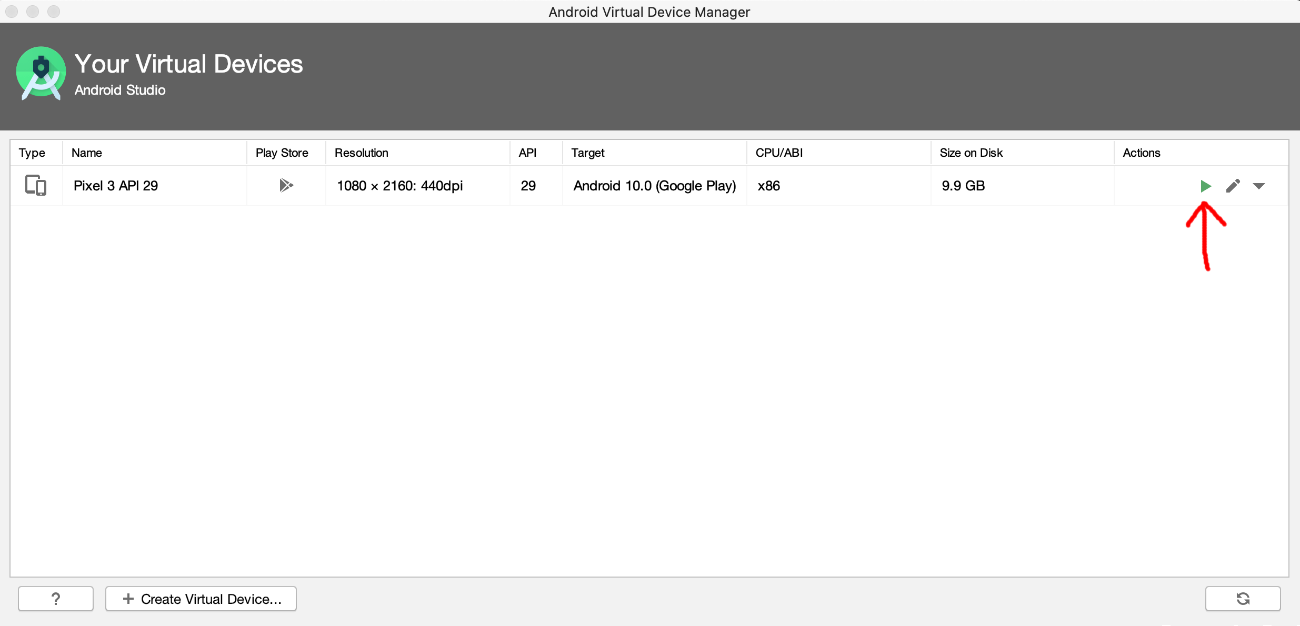Screen dimensions: 1300x626
Task: Close the Android Virtual Device Manager window
Action: point(13,12)
